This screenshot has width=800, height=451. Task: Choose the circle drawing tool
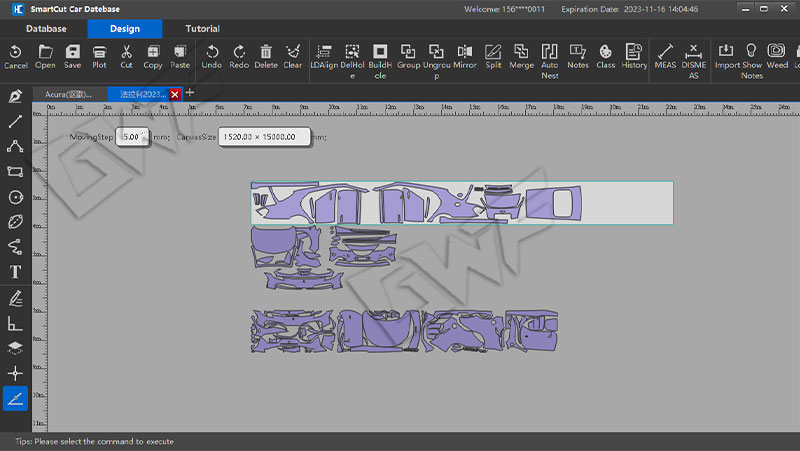15,197
